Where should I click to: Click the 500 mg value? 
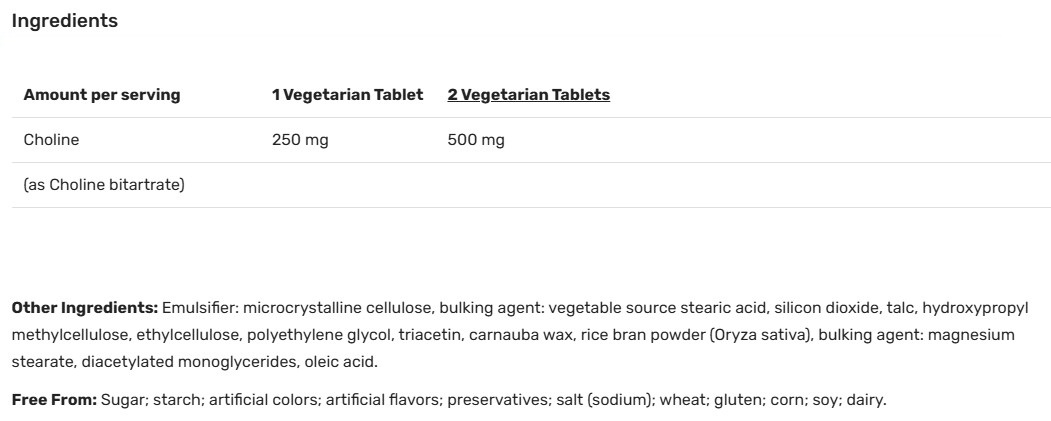(x=476, y=140)
